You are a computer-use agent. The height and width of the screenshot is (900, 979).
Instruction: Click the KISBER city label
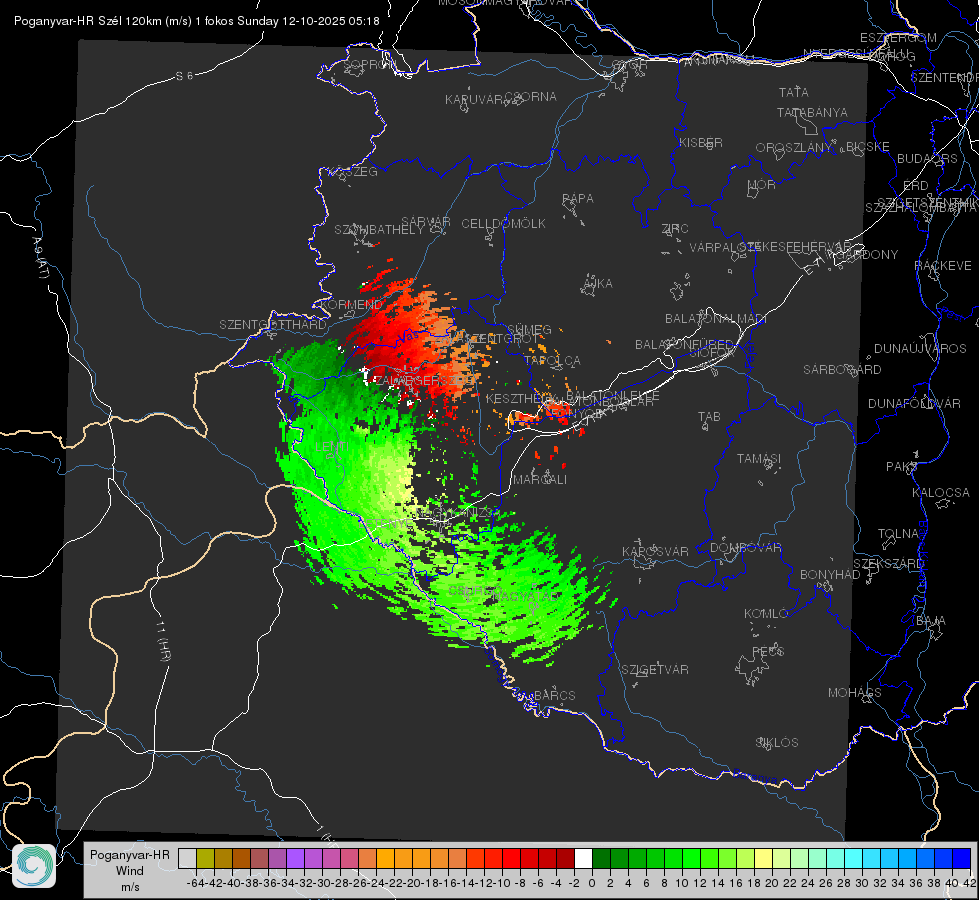(701, 142)
